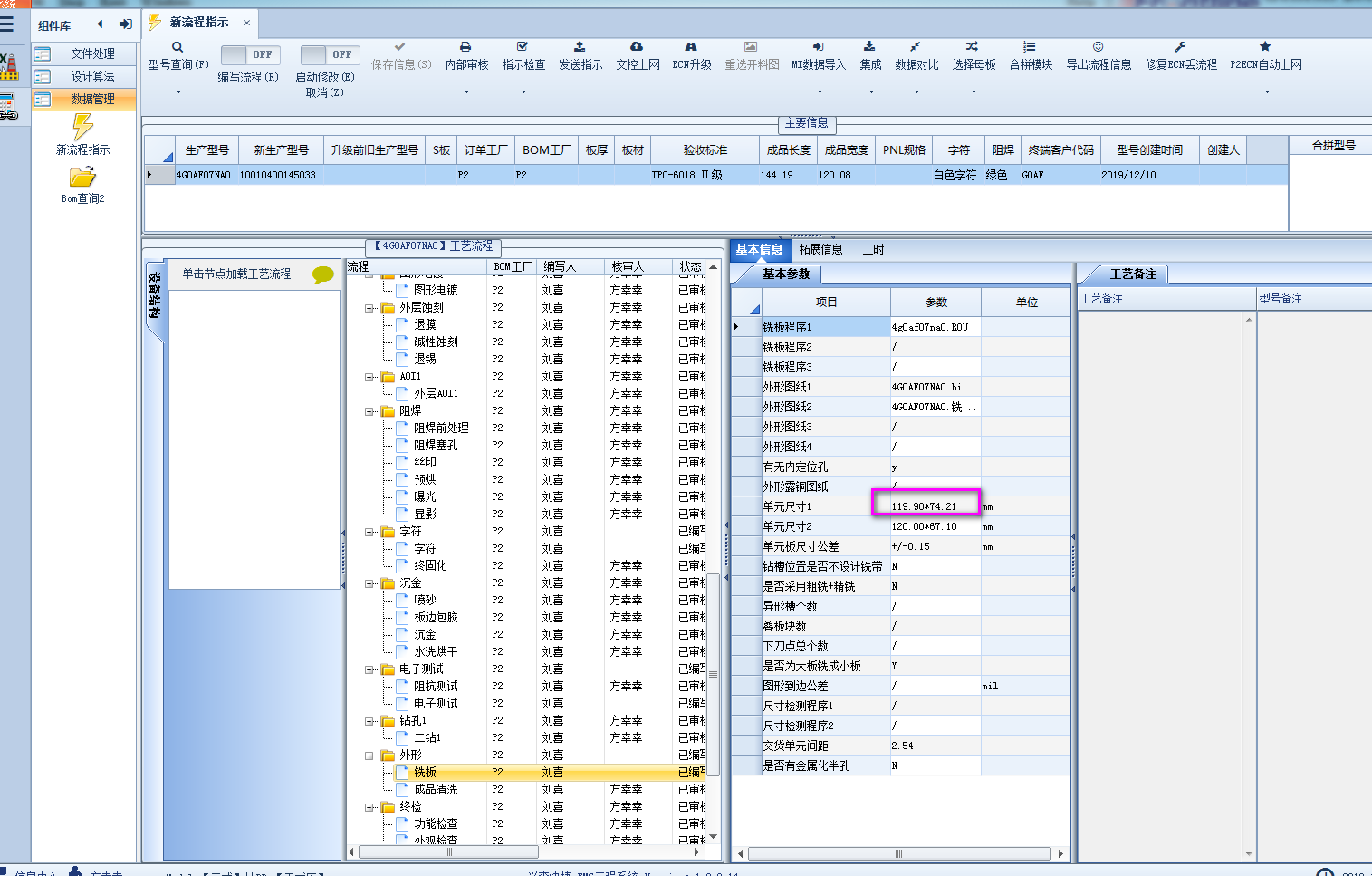Collapse the 外层蚀刻 tree node
Image resolution: width=1372 pixels, height=876 pixels.
369,308
